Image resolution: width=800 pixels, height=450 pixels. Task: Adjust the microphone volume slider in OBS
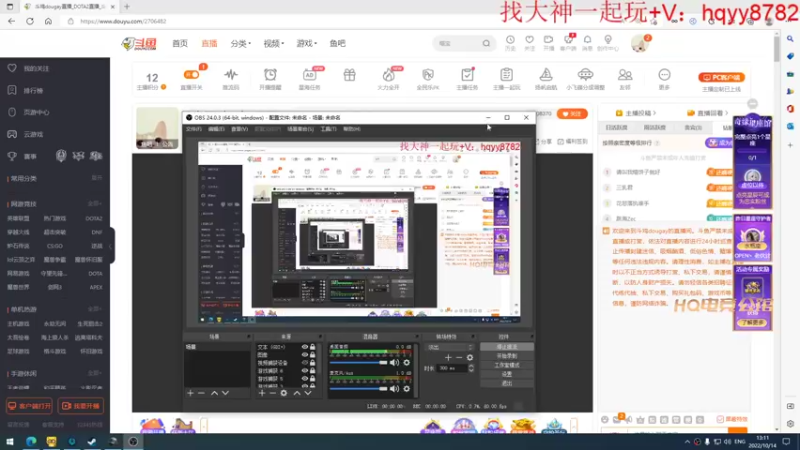(358, 389)
